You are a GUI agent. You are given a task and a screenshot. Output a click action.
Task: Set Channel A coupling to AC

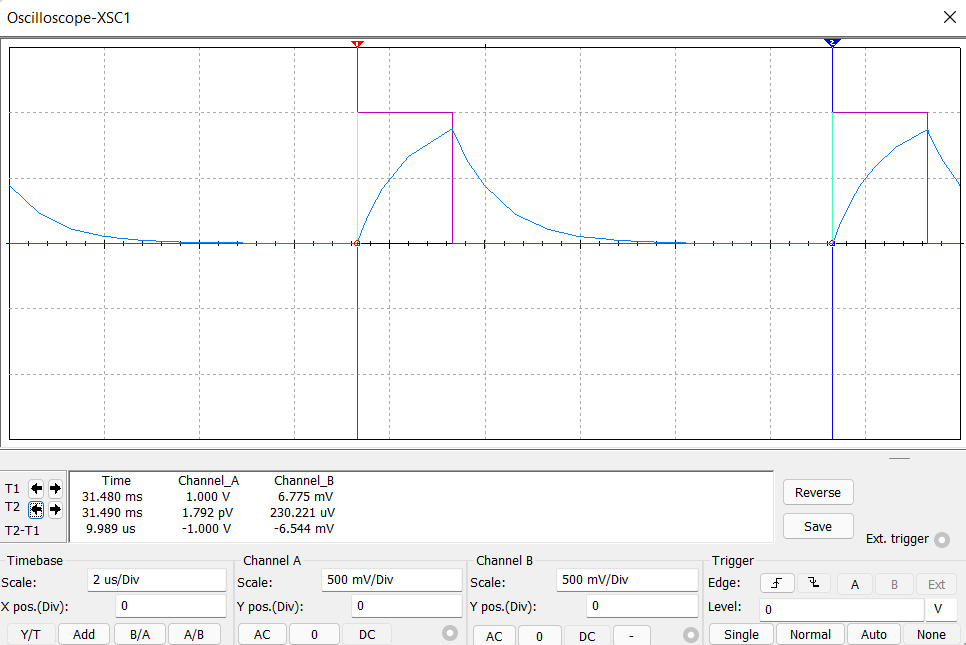(262, 634)
